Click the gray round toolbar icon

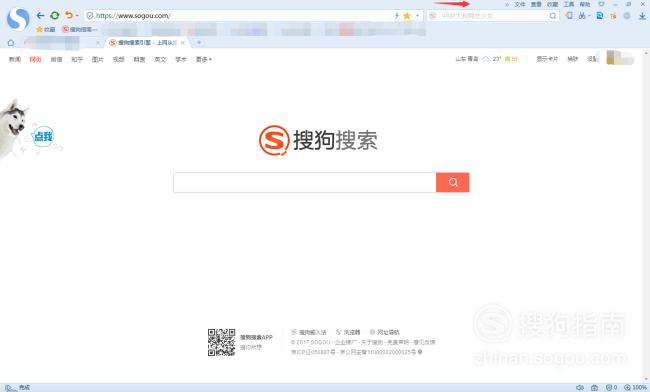click(x=627, y=16)
